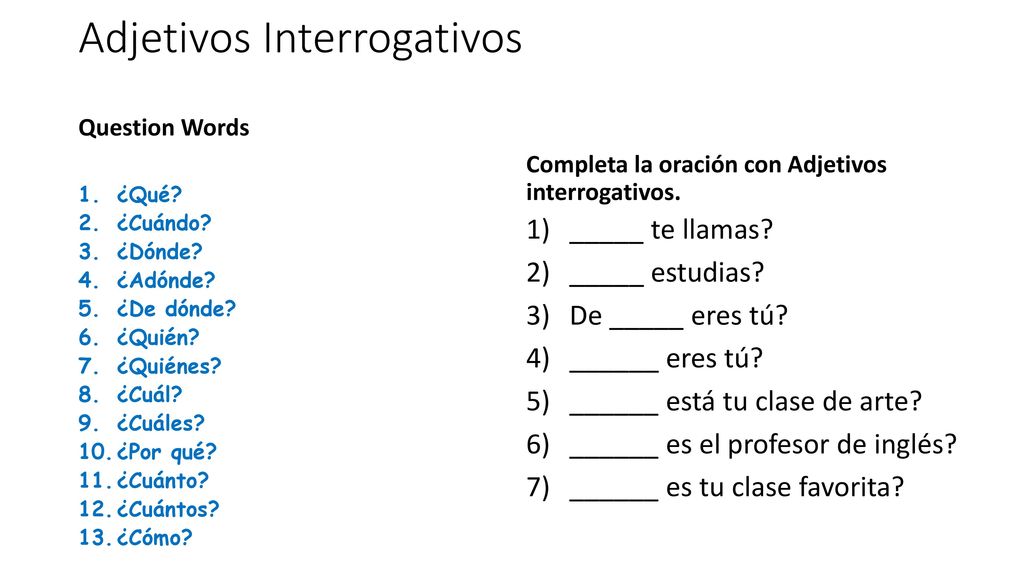1024x576 pixels.
Task: Click the ¿Cómo? list item
Action: tap(155, 538)
